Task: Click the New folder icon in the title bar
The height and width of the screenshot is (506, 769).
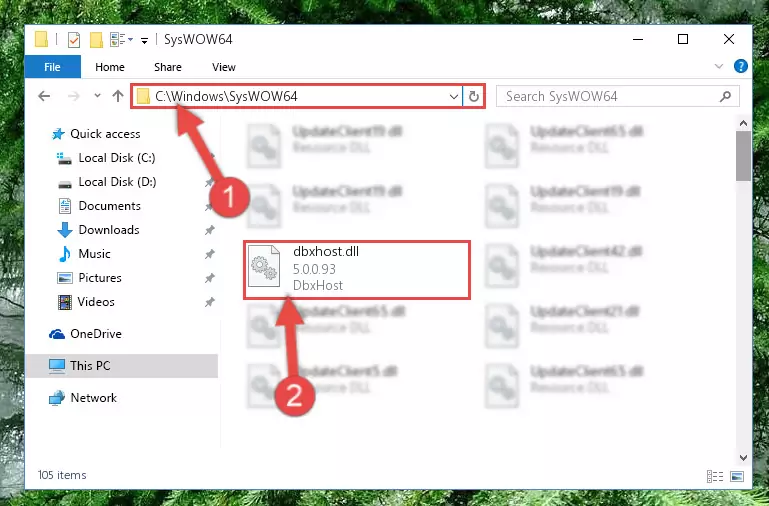Action: tap(96, 39)
